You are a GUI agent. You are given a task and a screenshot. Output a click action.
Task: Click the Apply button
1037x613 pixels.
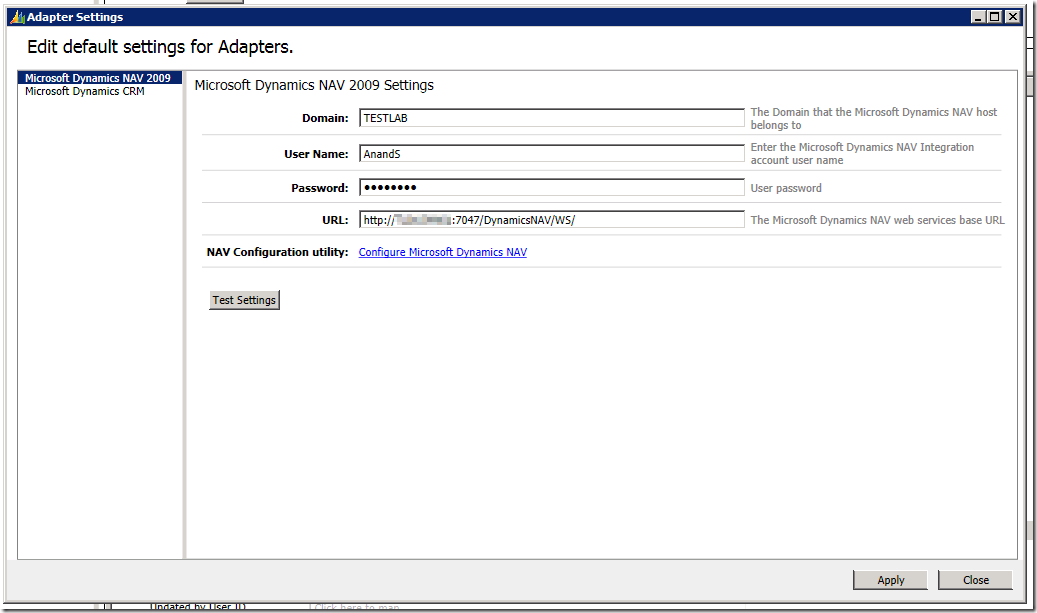pyautogui.click(x=890, y=580)
